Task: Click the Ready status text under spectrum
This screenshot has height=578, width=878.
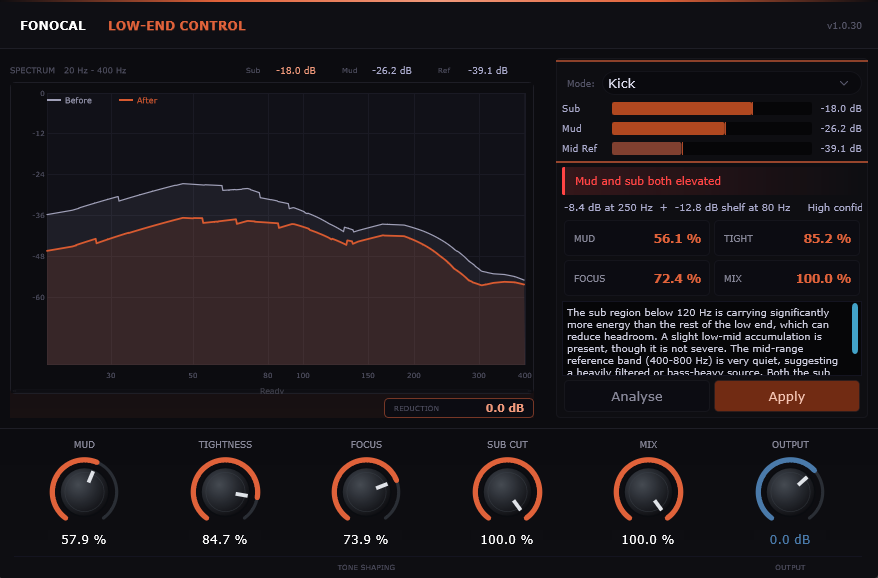Action: pos(272,391)
